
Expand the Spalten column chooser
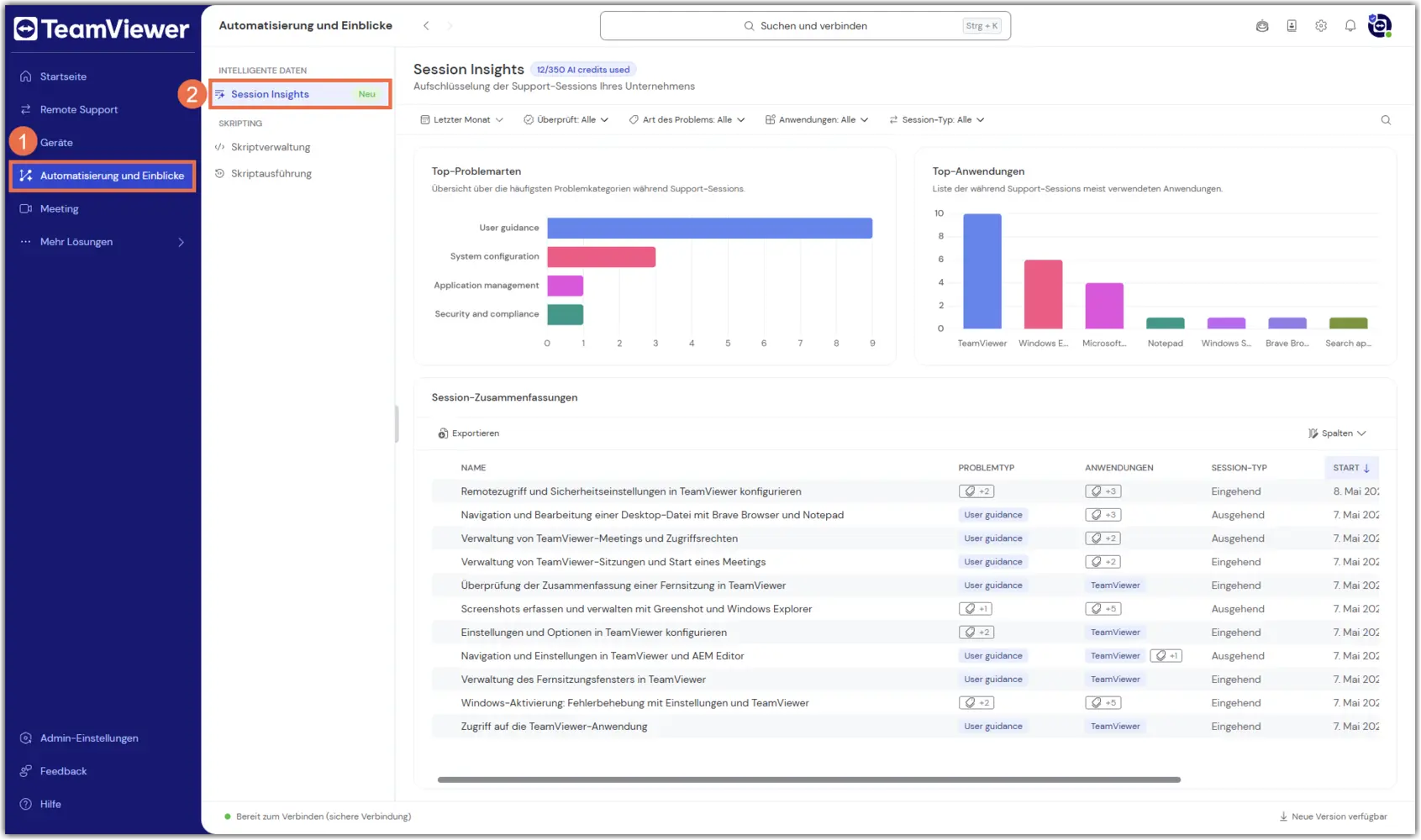pos(1337,433)
